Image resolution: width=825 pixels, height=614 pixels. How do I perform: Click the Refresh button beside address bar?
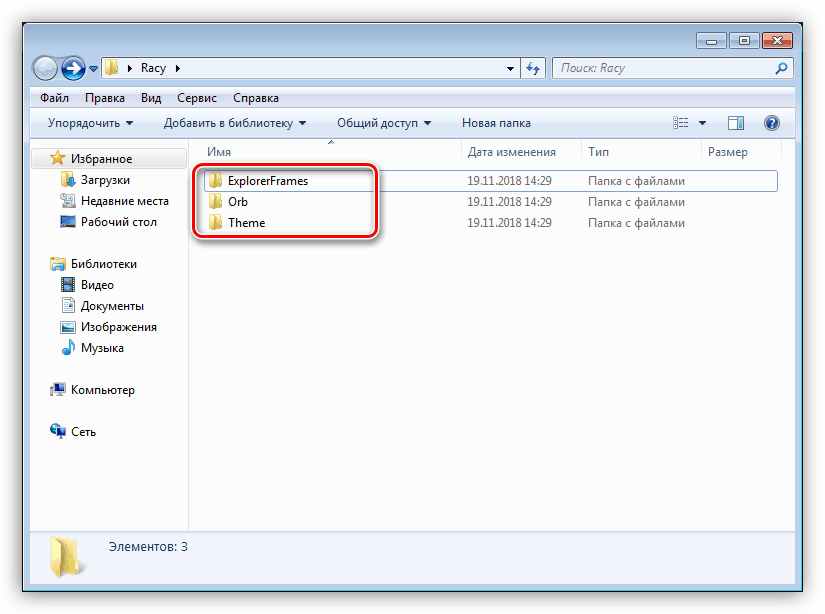tap(533, 68)
